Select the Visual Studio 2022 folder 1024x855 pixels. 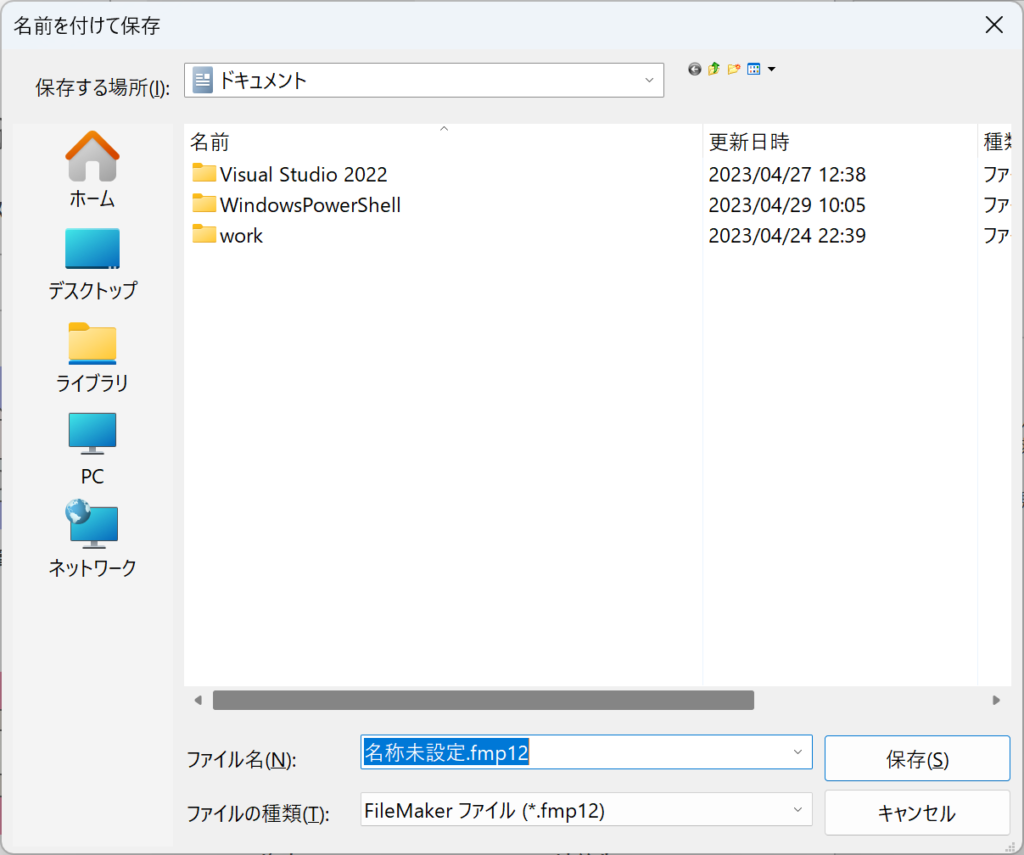[303, 175]
